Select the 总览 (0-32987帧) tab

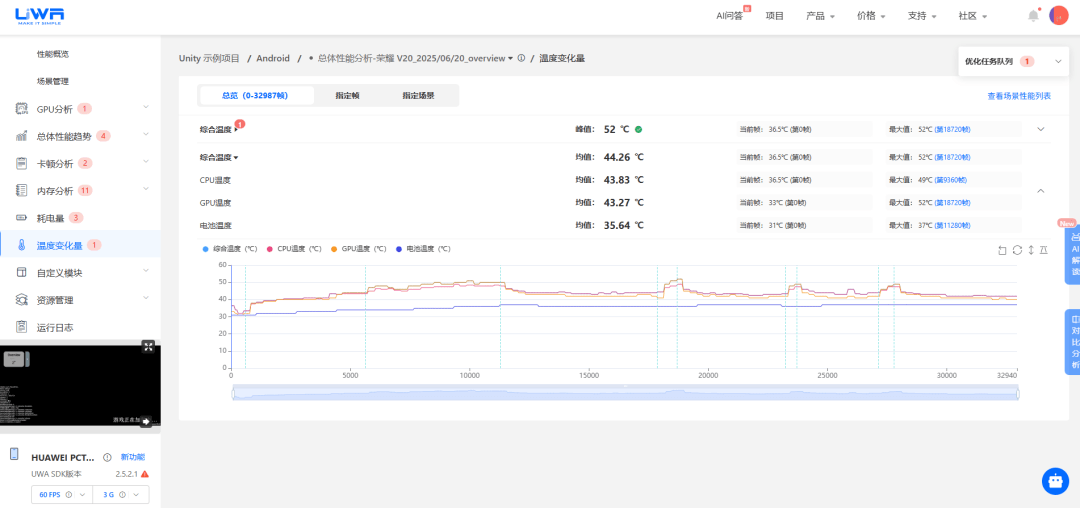[x=256, y=96]
